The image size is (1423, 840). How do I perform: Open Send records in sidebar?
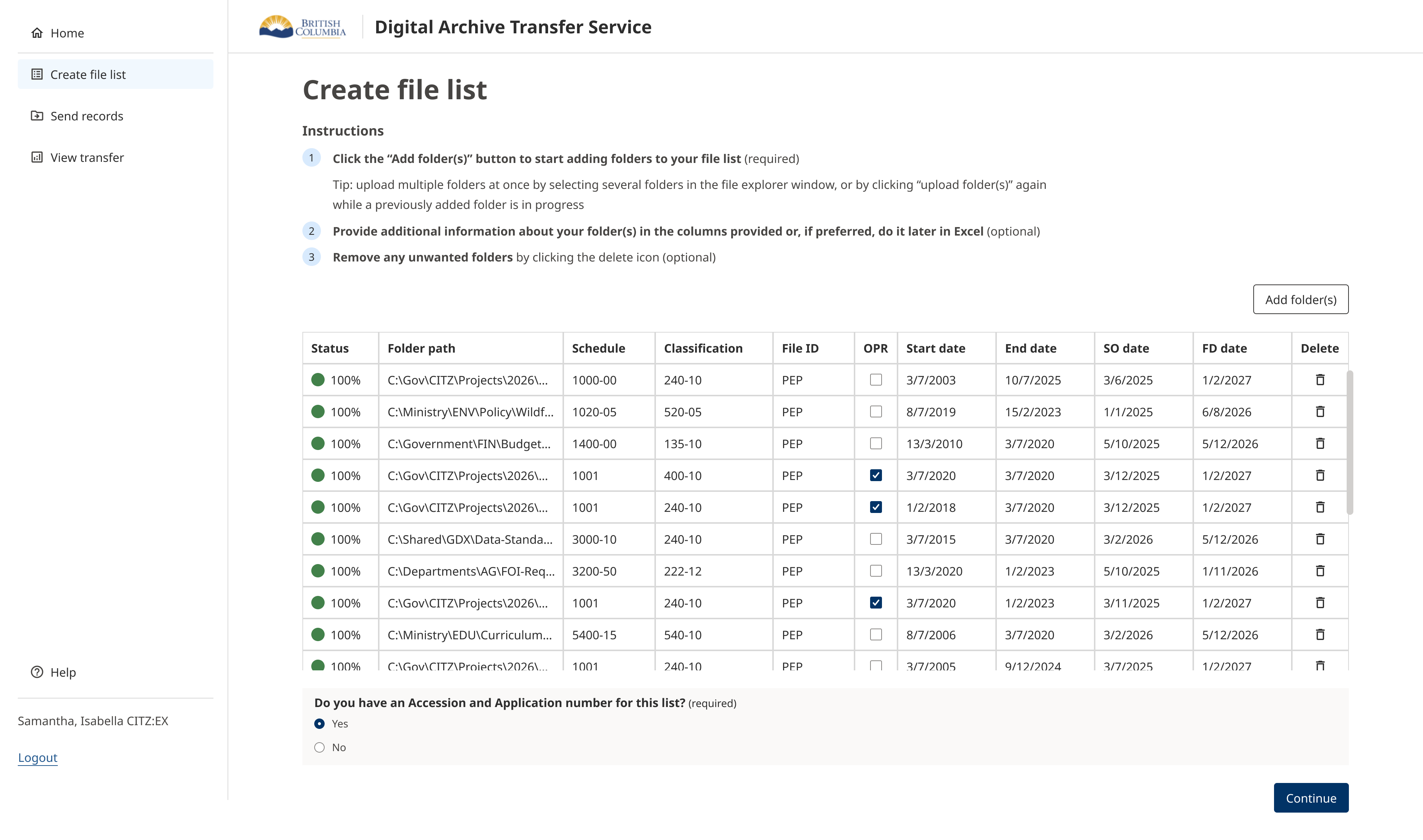87,116
